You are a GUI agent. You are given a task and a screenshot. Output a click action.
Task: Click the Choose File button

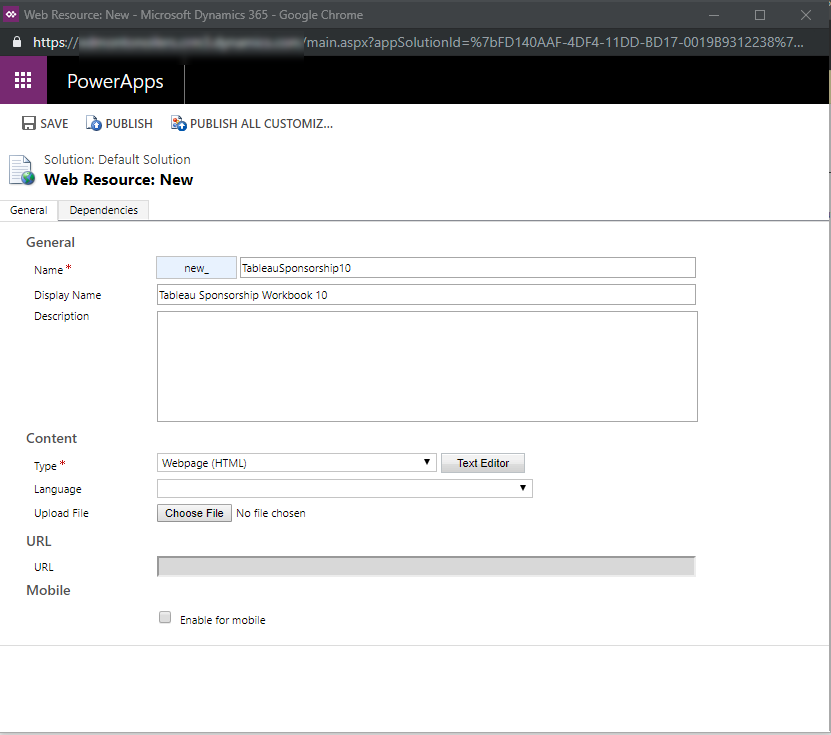[x=194, y=513]
